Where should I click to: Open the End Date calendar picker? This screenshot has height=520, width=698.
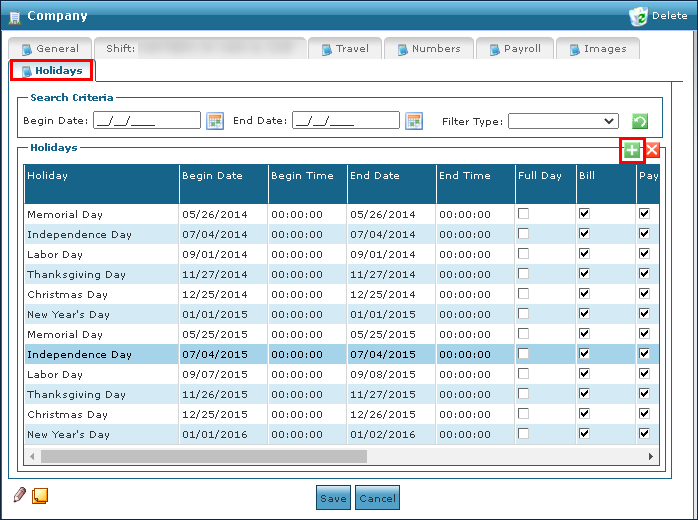click(415, 121)
